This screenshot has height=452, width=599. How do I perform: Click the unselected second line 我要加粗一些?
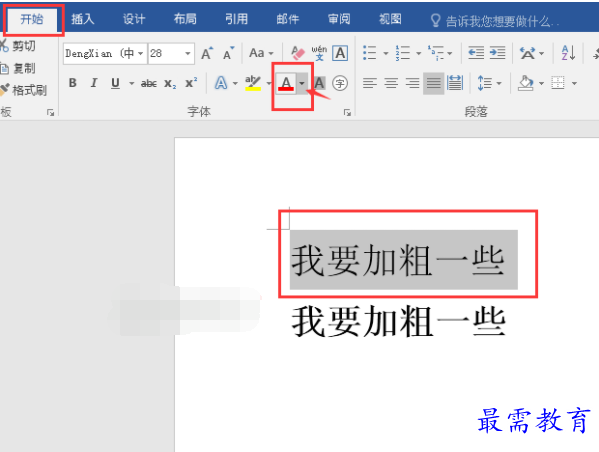pos(398,322)
